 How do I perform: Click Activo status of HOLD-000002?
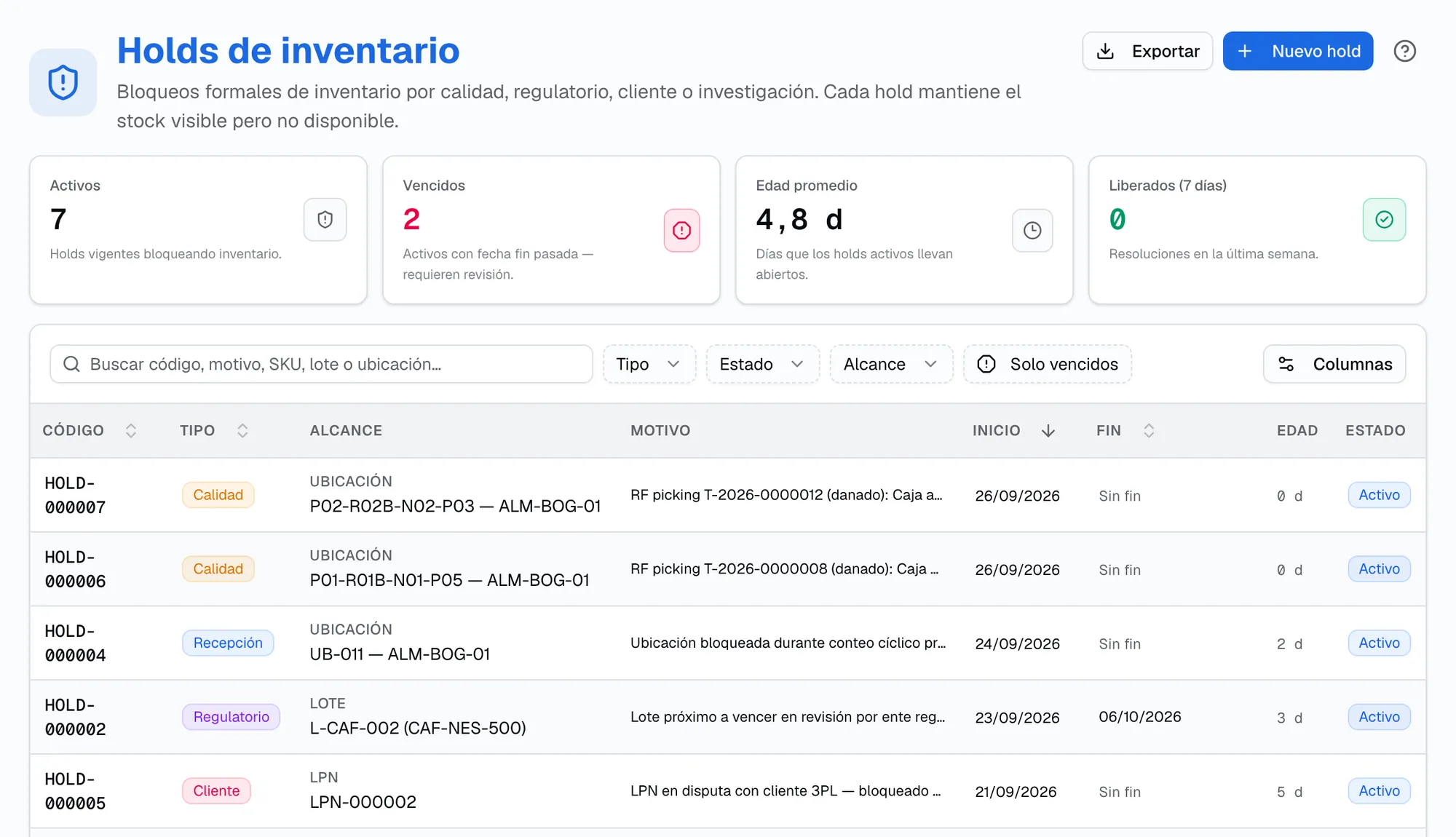pos(1379,717)
